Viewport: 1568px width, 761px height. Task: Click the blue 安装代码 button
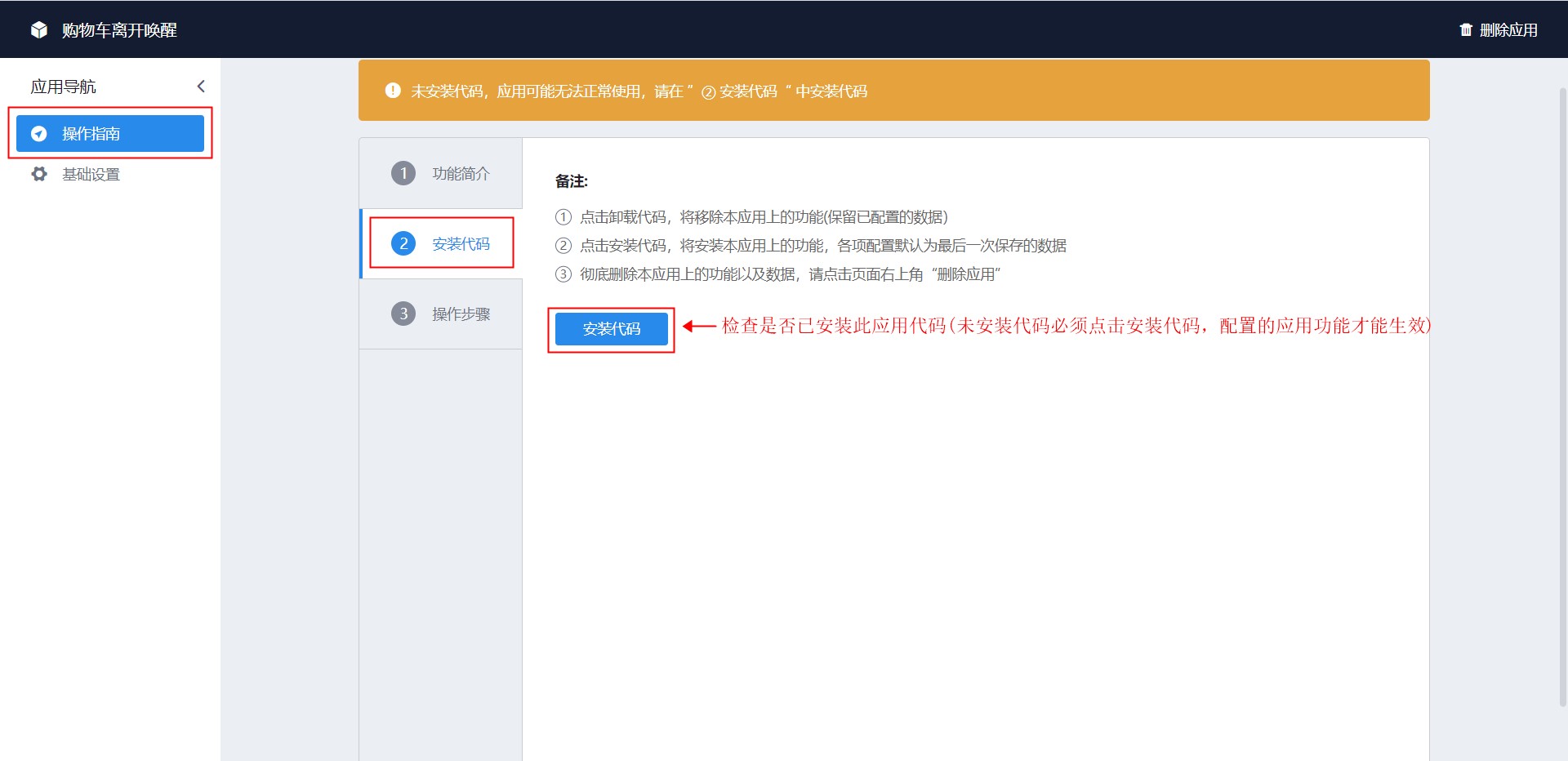pyautogui.click(x=612, y=329)
